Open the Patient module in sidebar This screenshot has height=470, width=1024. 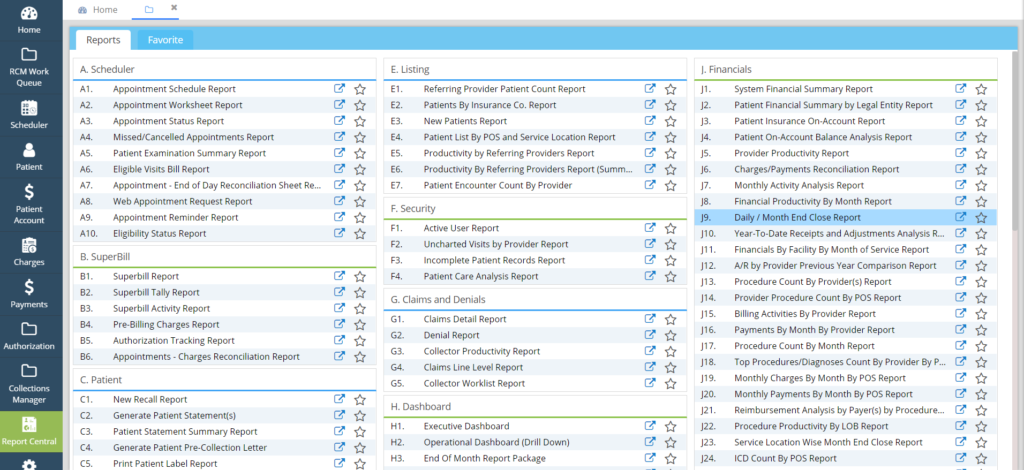29,157
